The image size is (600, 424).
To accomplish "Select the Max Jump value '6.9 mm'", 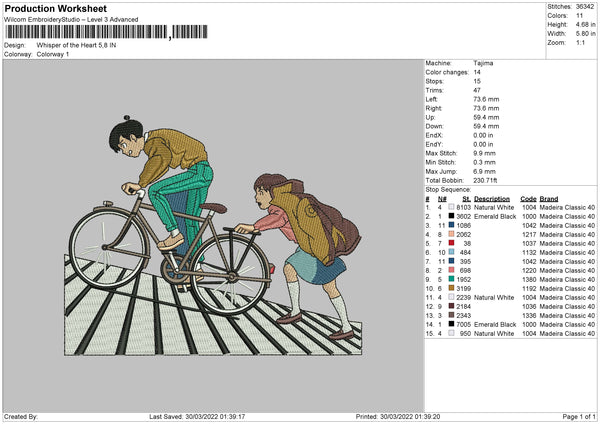I will click(x=484, y=171).
